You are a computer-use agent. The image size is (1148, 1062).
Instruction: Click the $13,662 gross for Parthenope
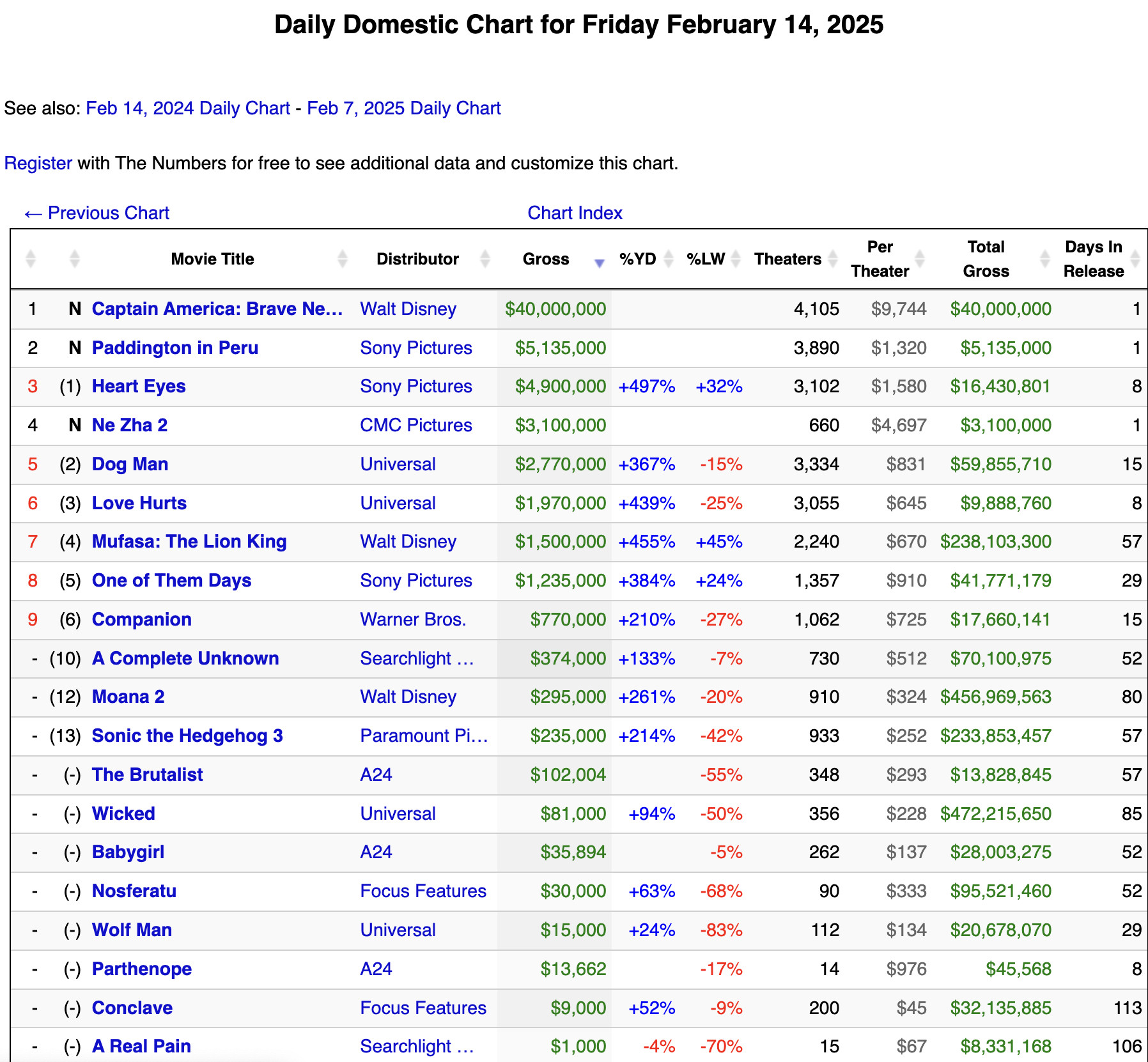tap(573, 969)
